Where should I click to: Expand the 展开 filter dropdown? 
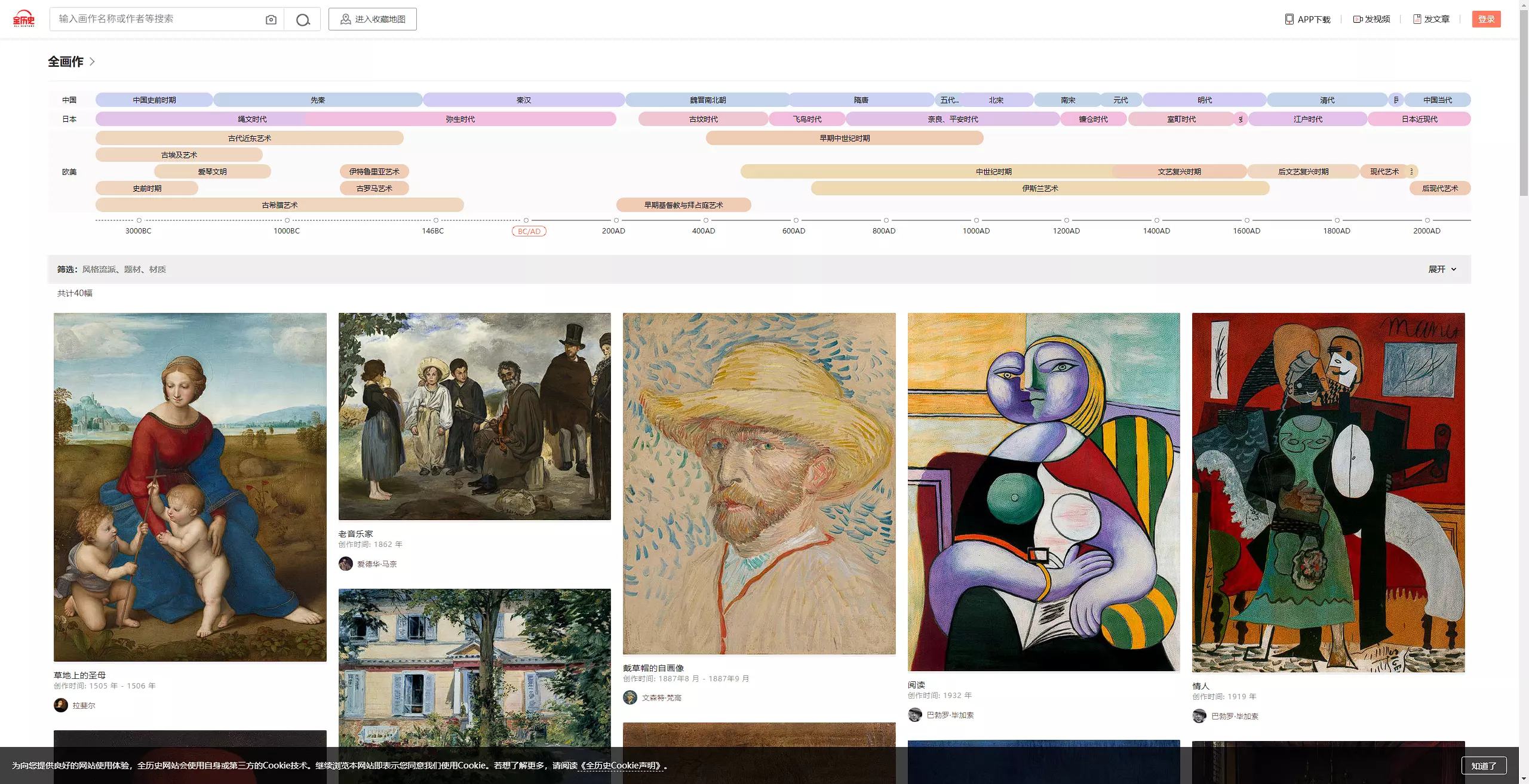pos(1442,269)
